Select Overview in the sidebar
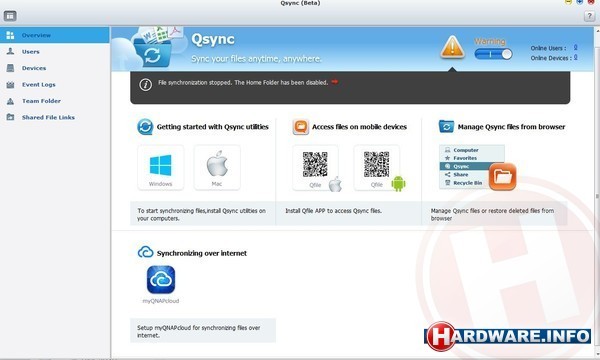 pyautogui.click(x=55, y=35)
